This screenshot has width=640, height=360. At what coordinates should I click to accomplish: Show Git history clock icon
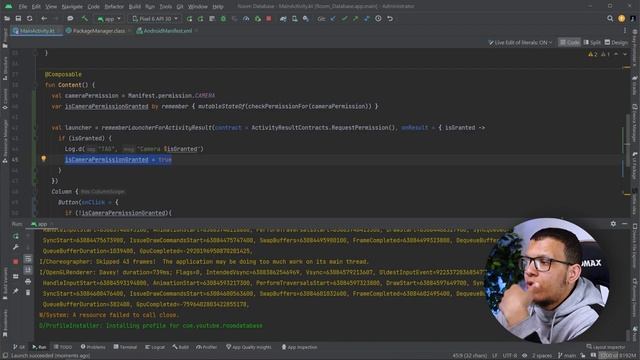(378, 19)
